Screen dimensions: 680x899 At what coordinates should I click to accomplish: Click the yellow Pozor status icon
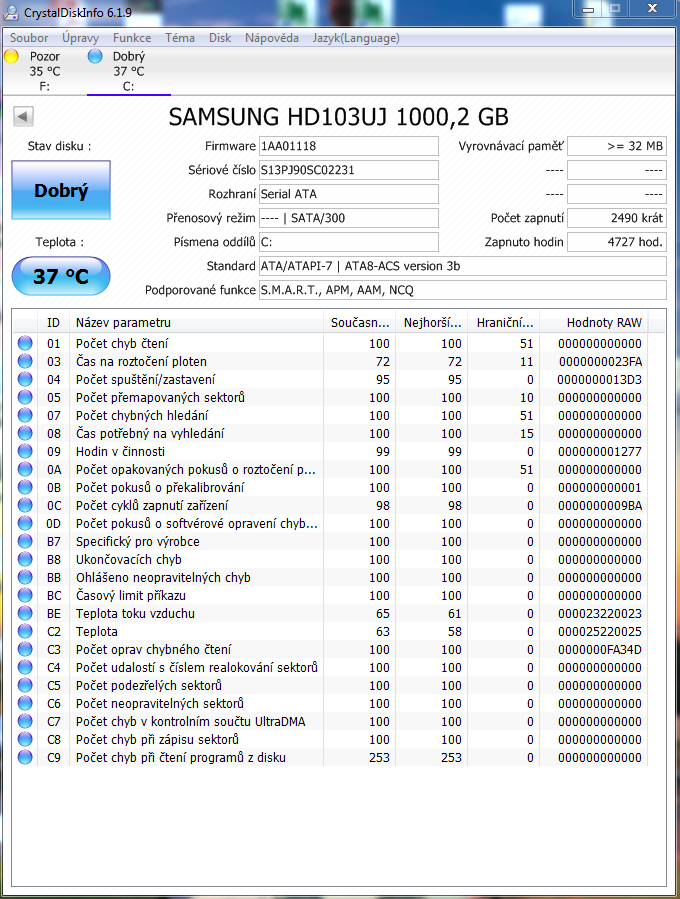point(11,56)
